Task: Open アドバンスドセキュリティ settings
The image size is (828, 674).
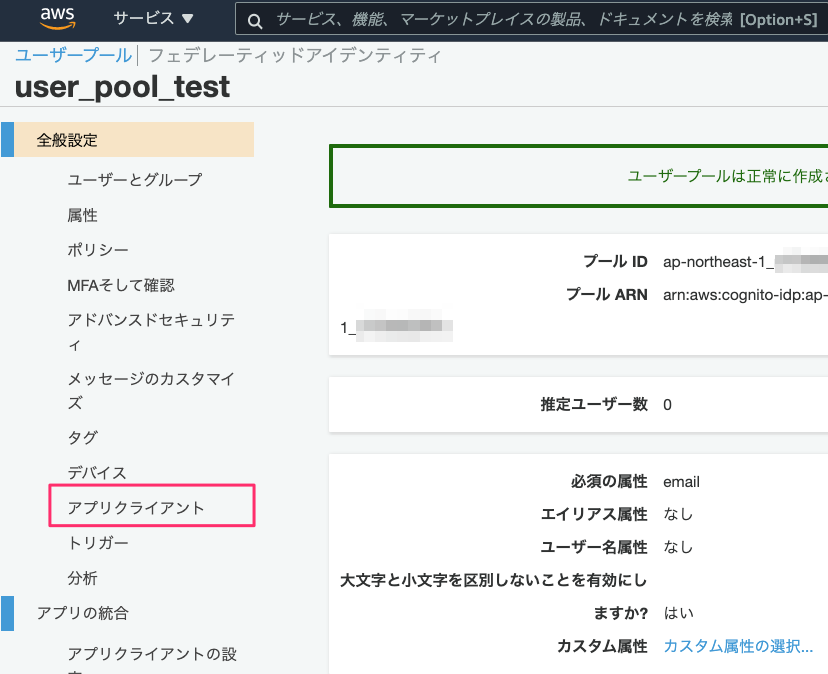Action: 151,332
